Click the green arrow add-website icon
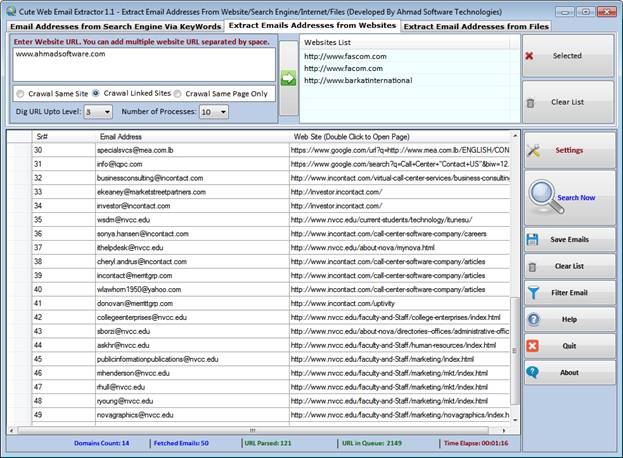This screenshot has width=623, height=458. [288, 78]
